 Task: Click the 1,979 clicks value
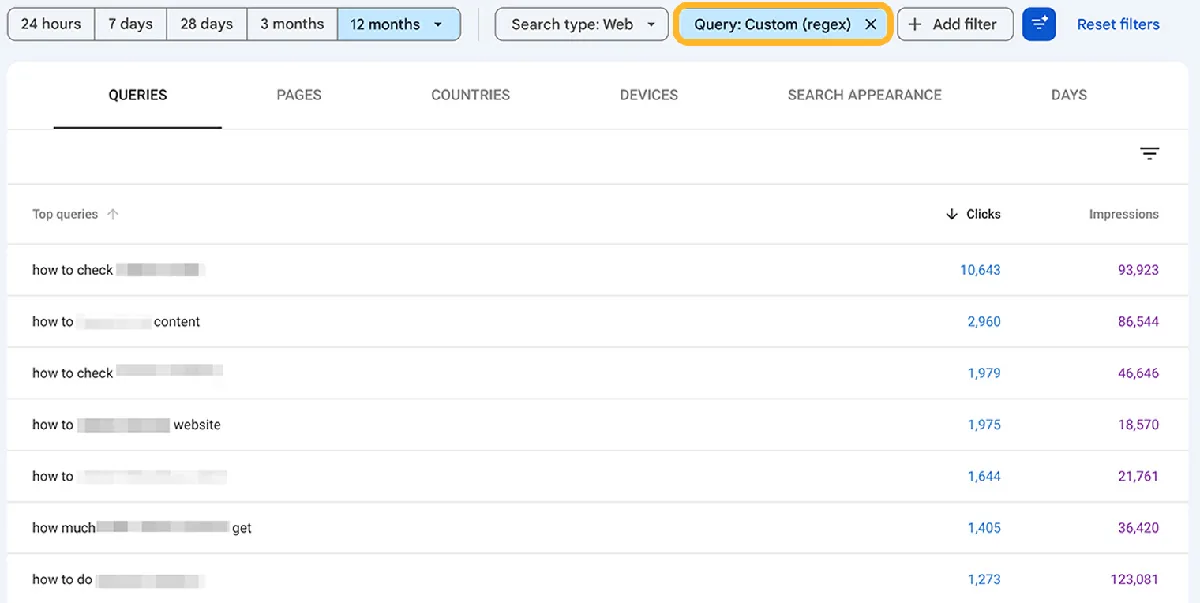click(984, 373)
